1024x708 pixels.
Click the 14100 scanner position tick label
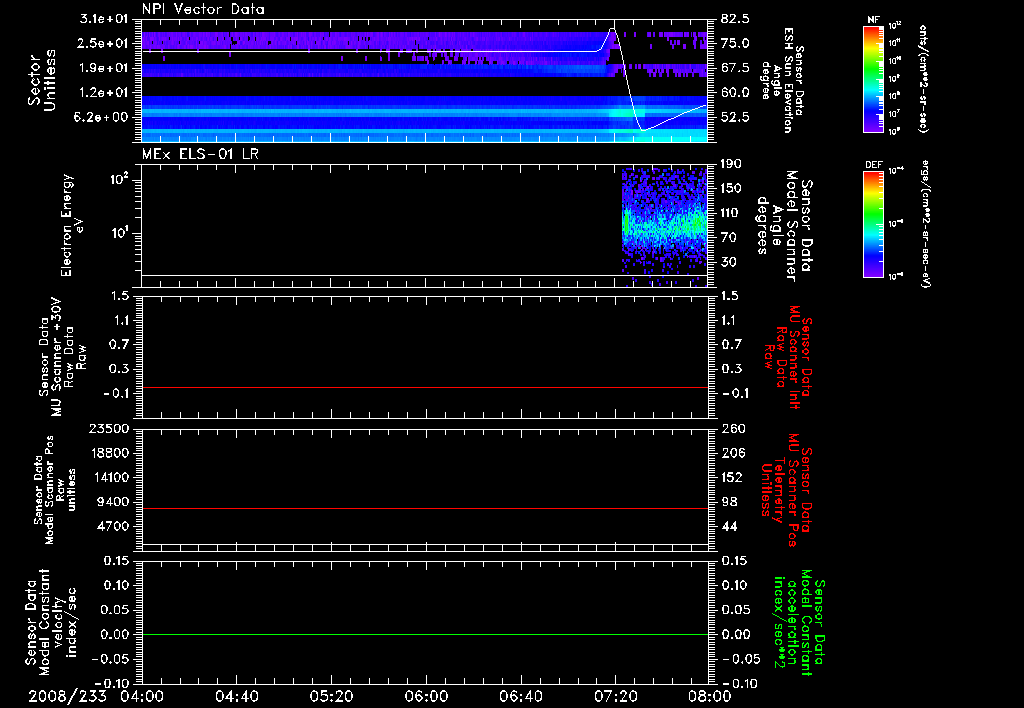point(109,477)
